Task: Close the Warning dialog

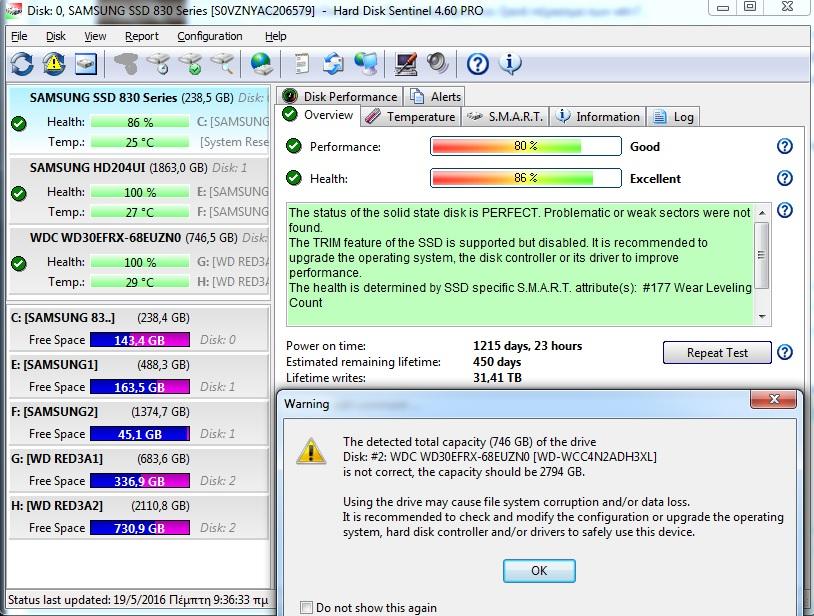Action: pyautogui.click(x=774, y=399)
